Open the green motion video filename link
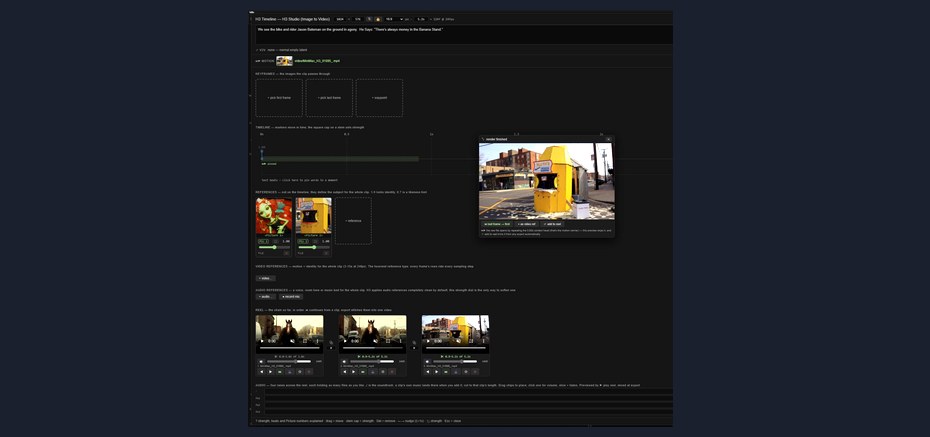The image size is (930, 437). point(317,61)
